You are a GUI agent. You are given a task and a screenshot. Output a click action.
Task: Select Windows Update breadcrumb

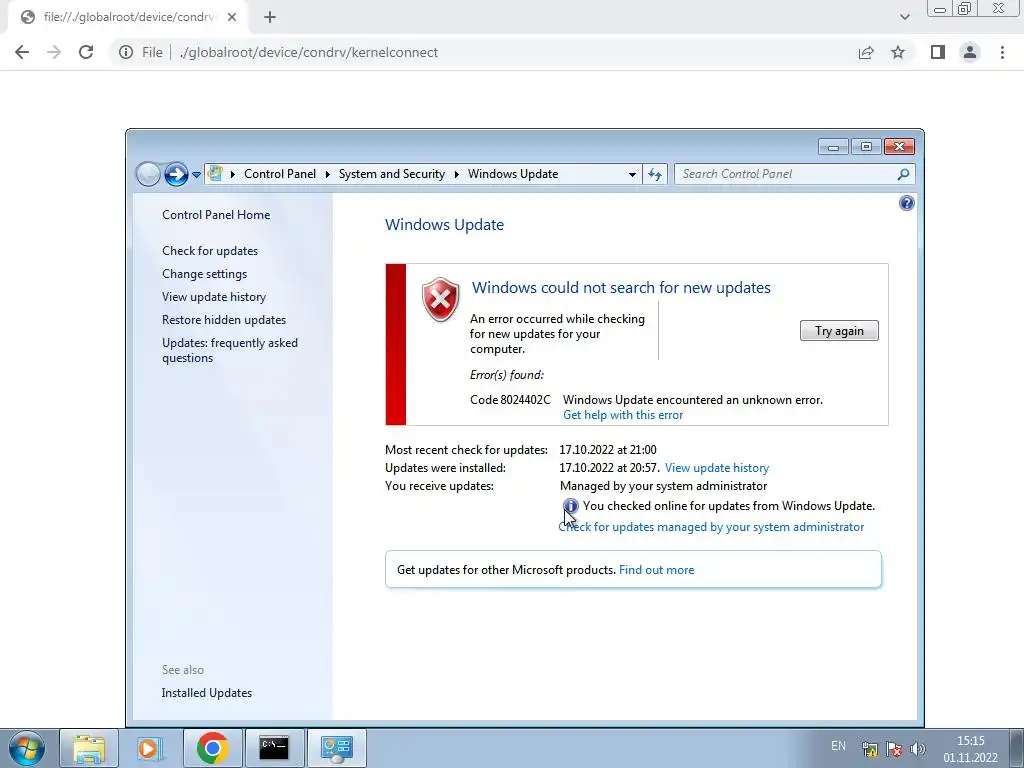513,174
